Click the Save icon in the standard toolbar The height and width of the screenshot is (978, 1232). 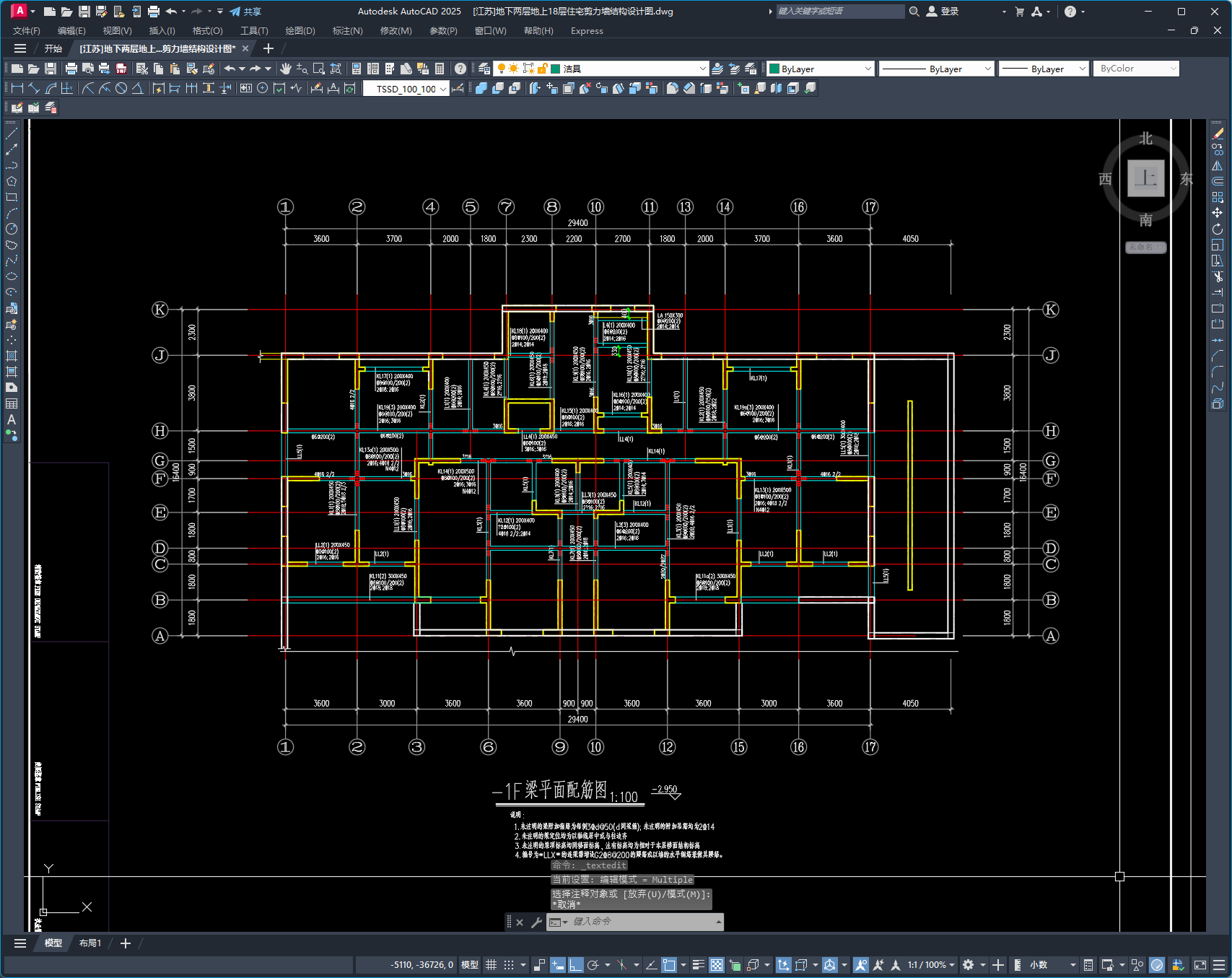tap(51, 69)
